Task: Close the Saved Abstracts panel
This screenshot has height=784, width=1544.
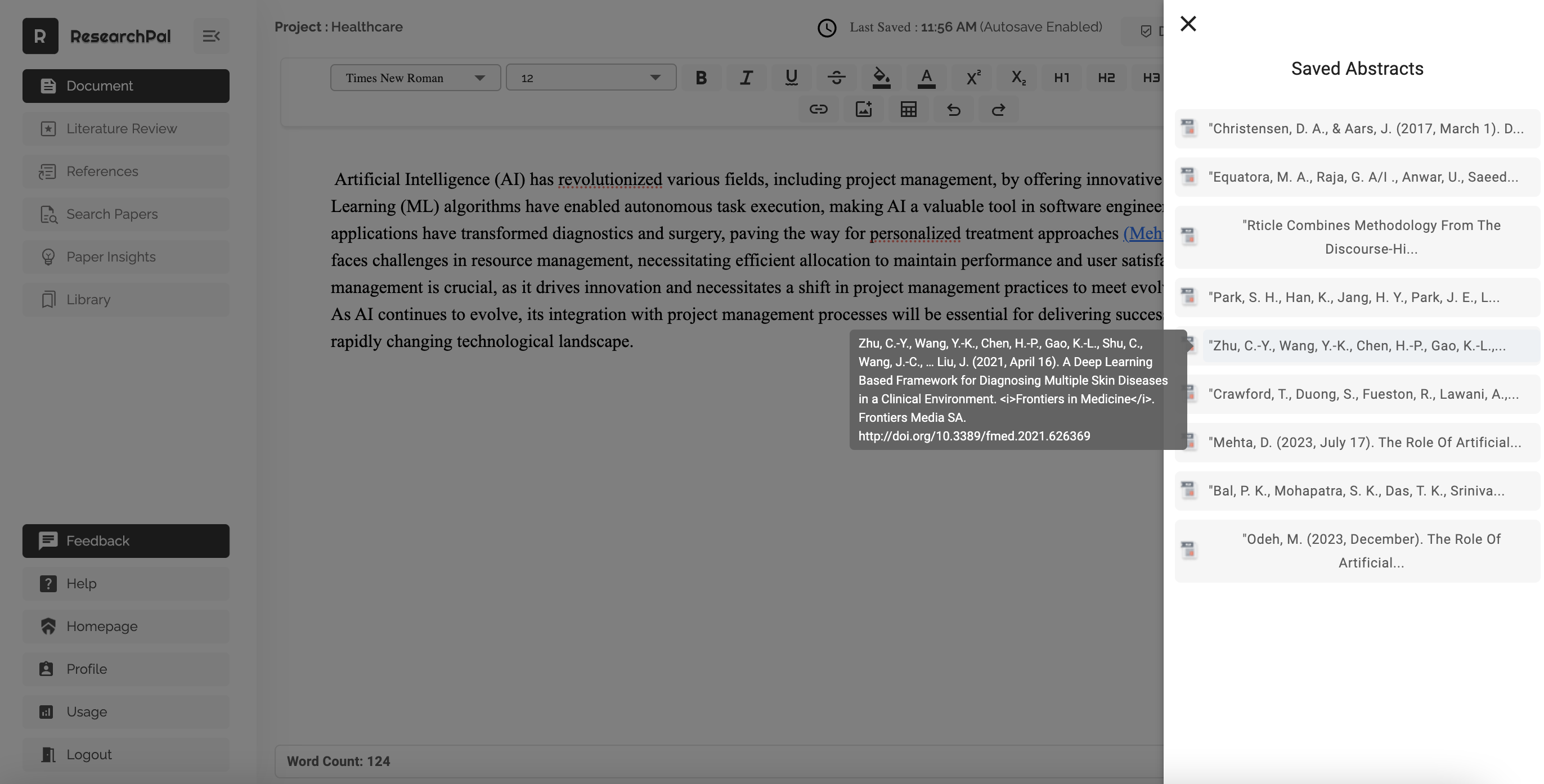Action: pos(1187,24)
